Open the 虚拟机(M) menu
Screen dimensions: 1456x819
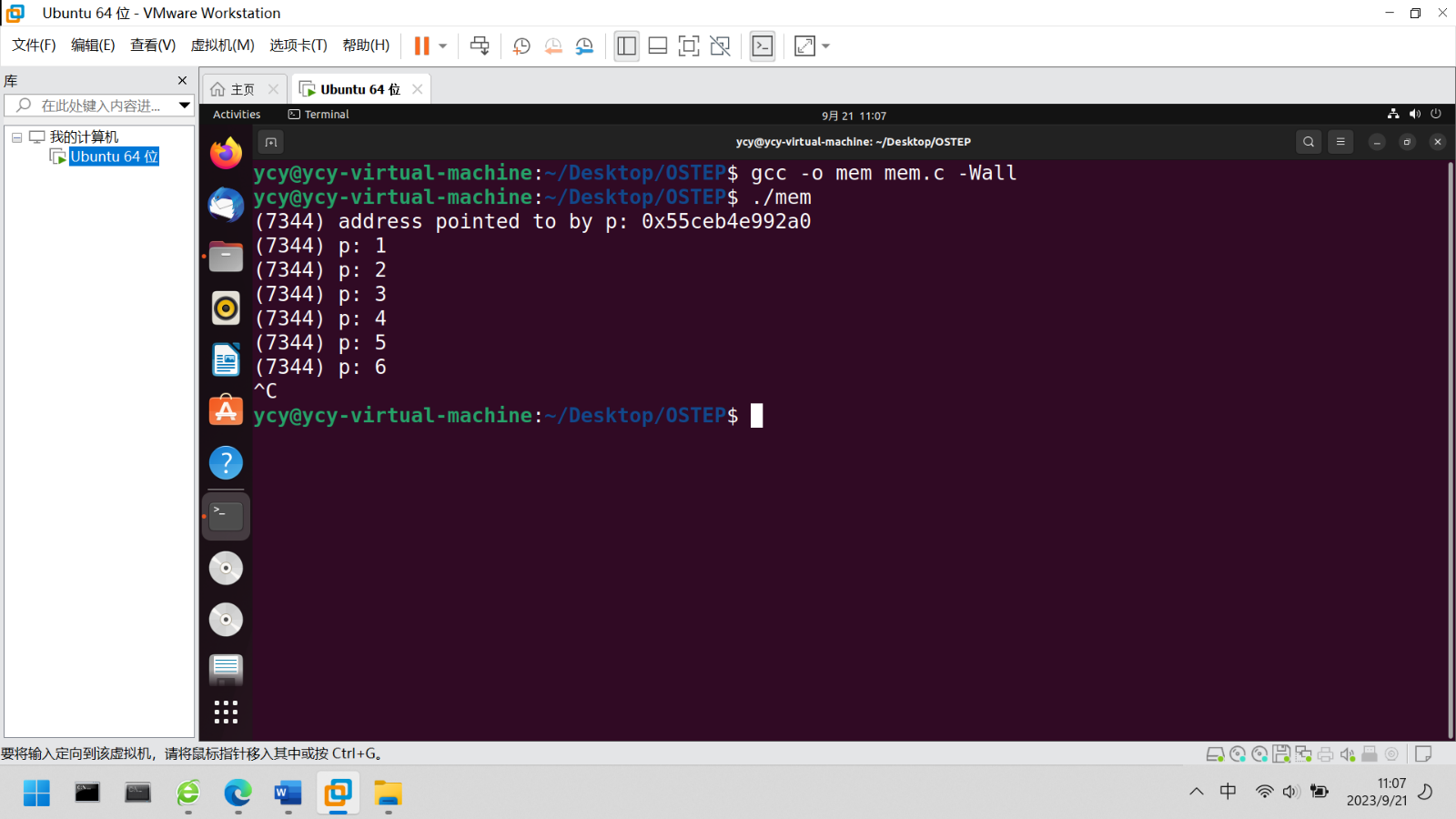tap(222, 45)
